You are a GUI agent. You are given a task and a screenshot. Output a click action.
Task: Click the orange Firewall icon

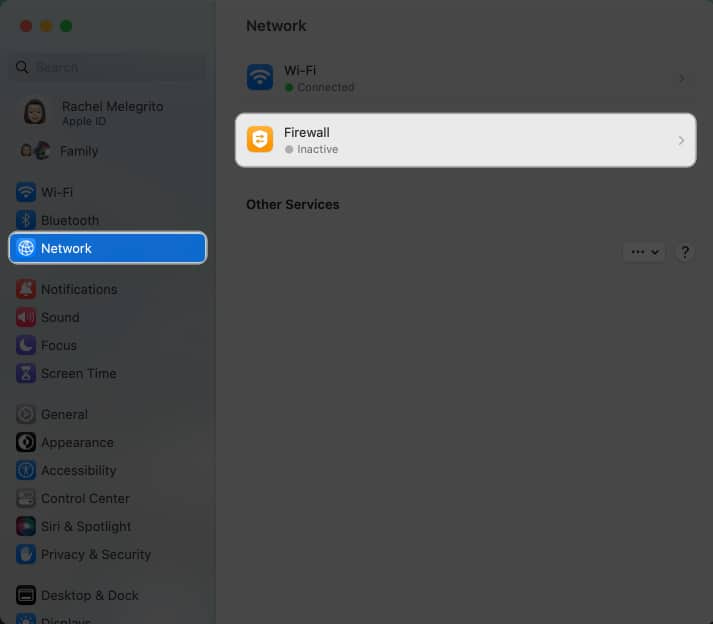click(x=260, y=140)
